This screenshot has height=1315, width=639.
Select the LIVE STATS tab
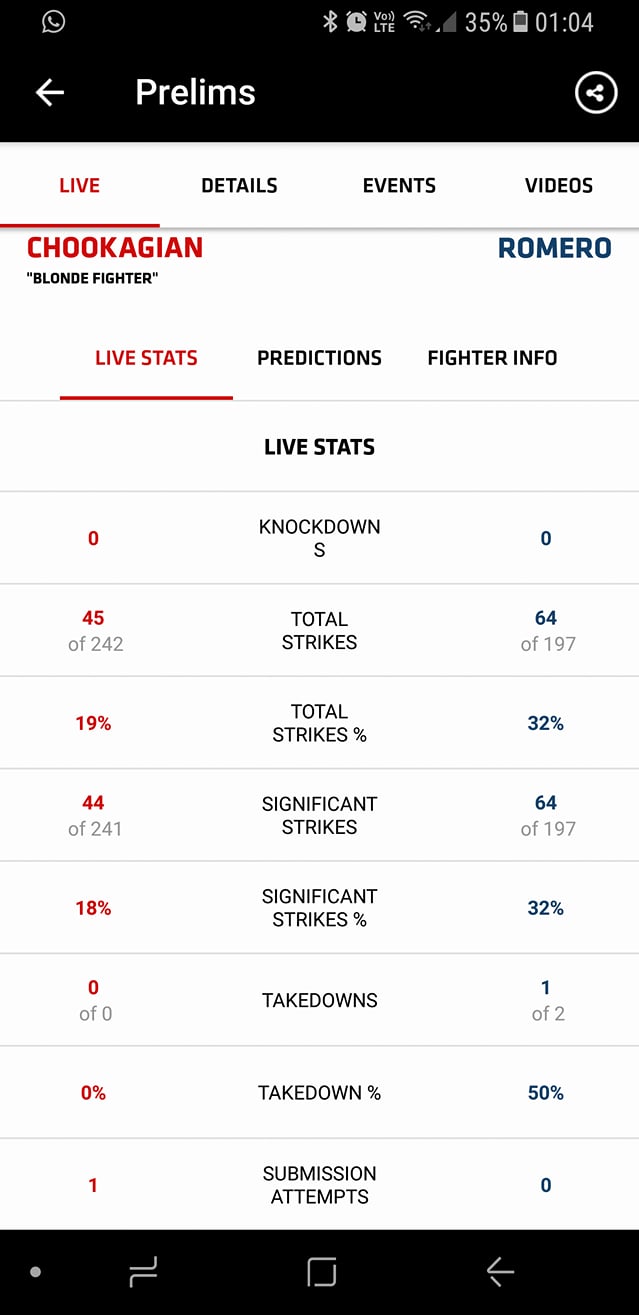click(146, 357)
